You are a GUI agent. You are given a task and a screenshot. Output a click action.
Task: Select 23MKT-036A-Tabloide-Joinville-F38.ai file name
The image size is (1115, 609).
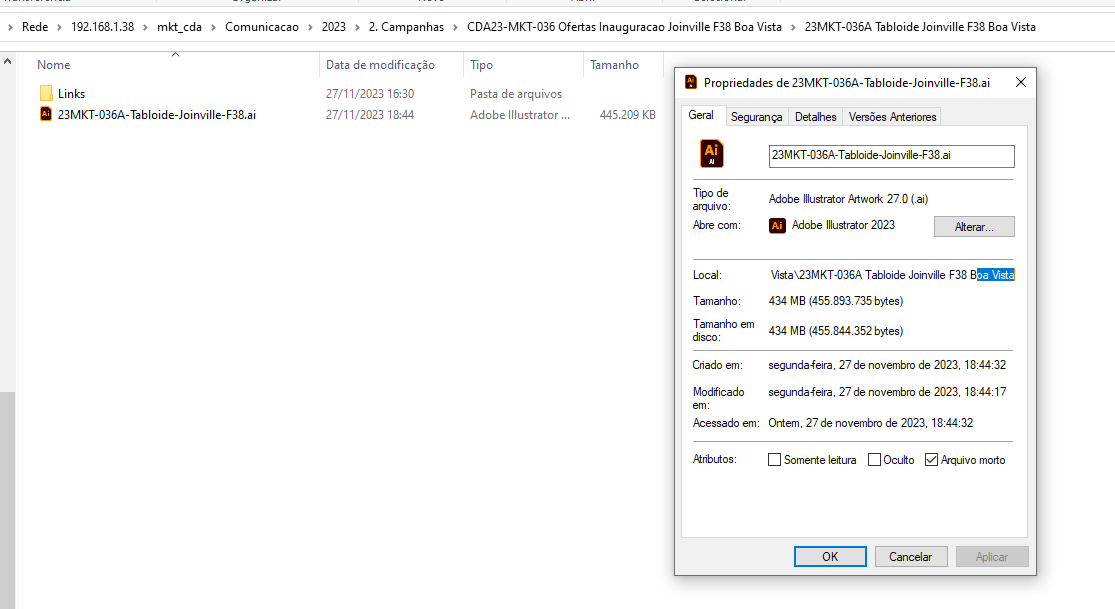[x=156, y=115]
